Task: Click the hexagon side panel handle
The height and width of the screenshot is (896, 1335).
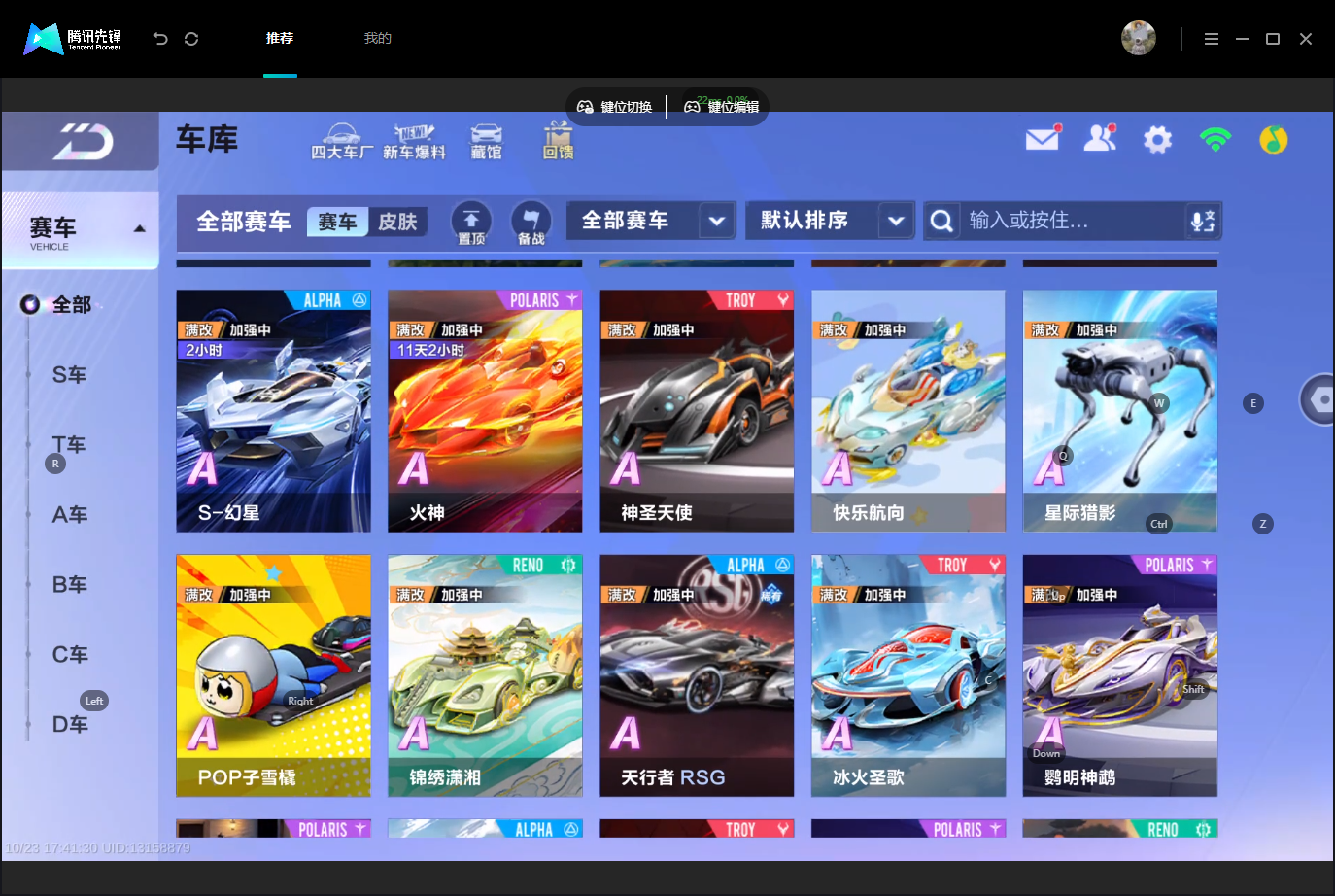Action: click(1318, 399)
